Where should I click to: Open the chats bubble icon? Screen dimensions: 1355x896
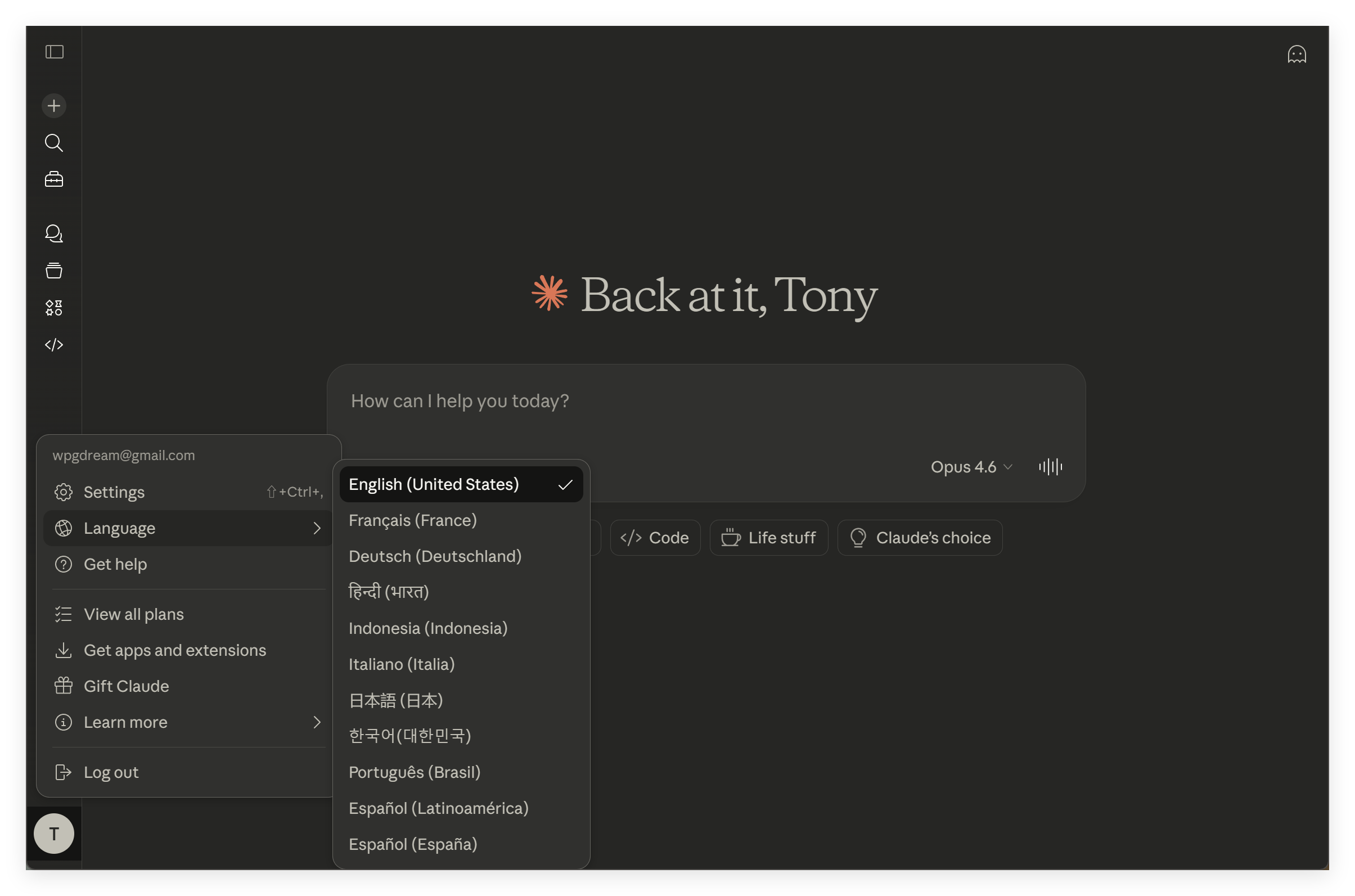(x=55, y=234)
